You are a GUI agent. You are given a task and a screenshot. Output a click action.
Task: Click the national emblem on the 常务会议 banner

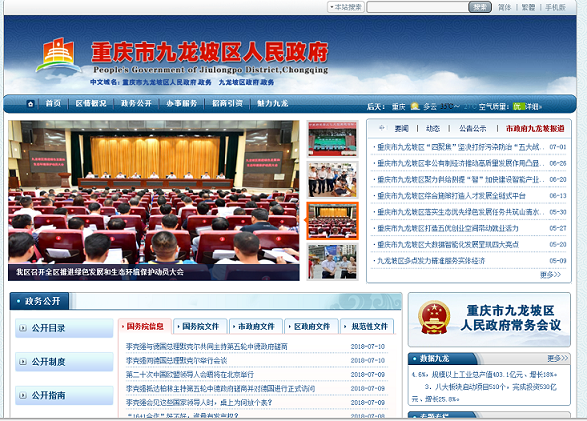pos(434,318)
